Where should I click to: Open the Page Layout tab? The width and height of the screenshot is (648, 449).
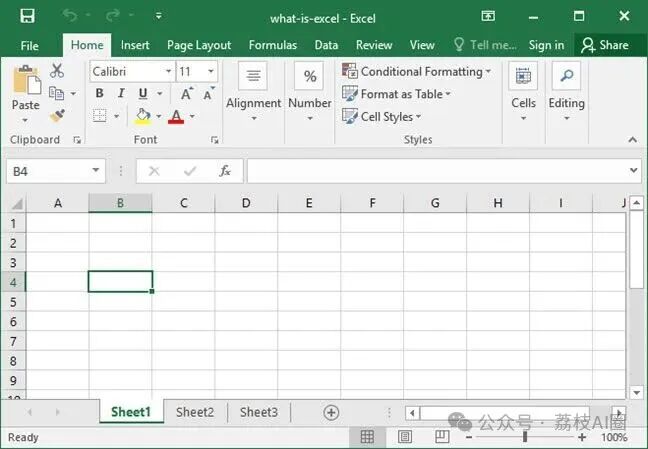[x=199, y=45]
